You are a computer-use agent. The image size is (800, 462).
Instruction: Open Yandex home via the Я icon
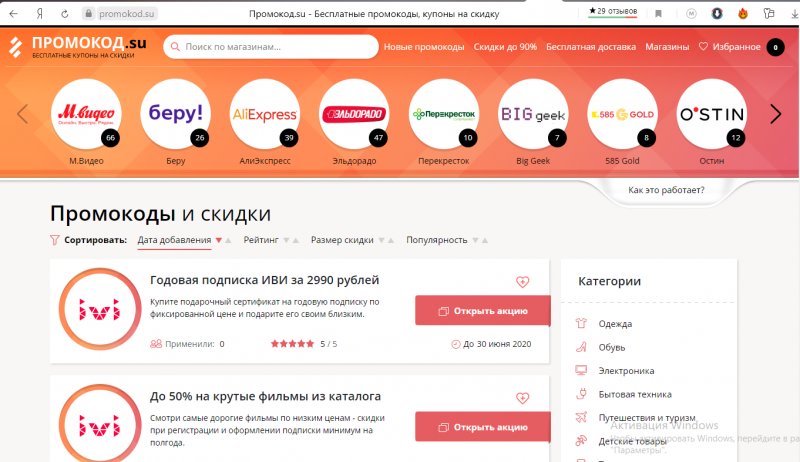point(40,14)
